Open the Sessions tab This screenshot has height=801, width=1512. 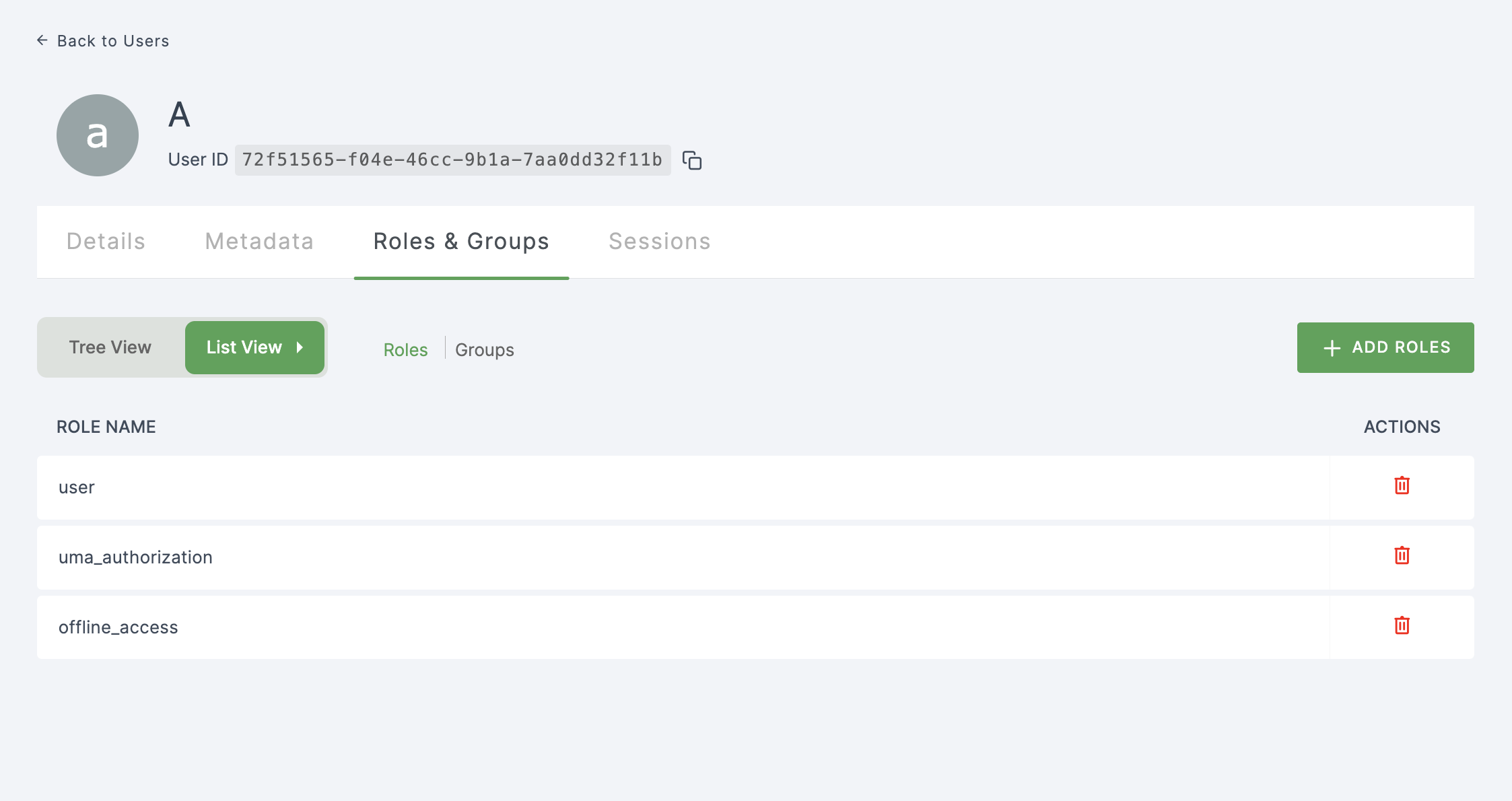[660, 242]
